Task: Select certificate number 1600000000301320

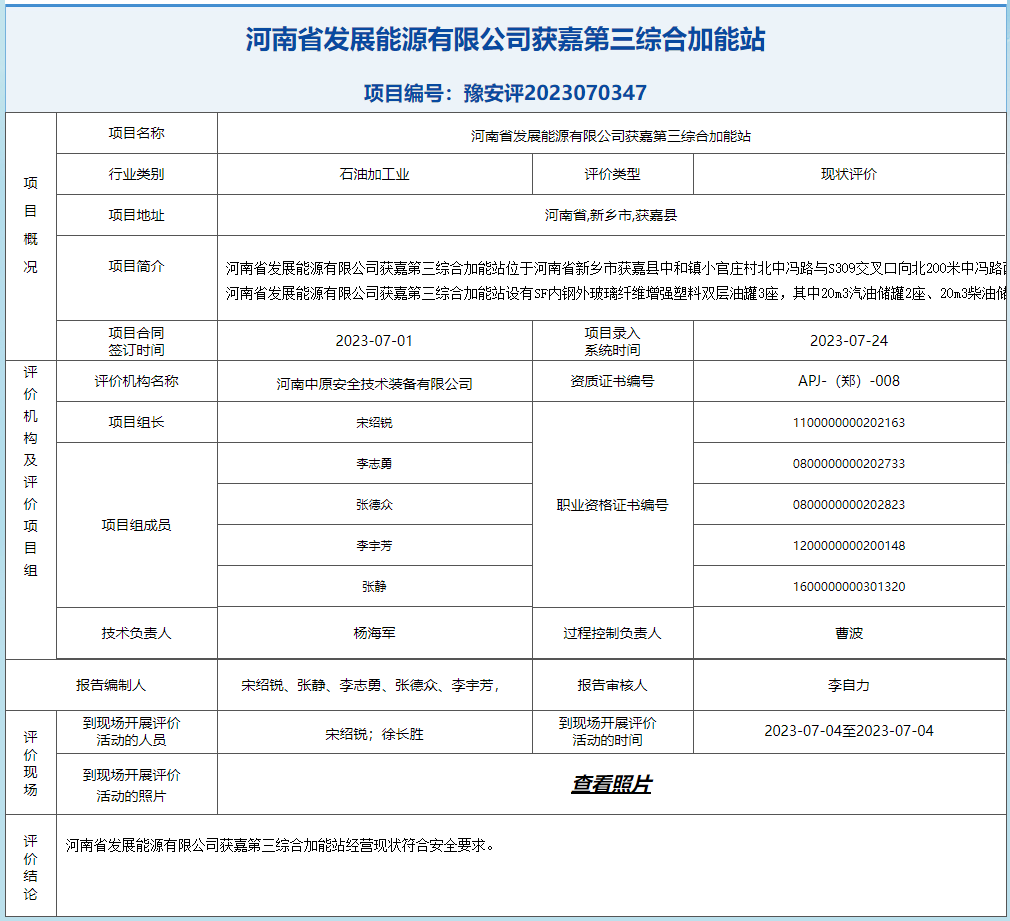Action: (x=849, y=587)
